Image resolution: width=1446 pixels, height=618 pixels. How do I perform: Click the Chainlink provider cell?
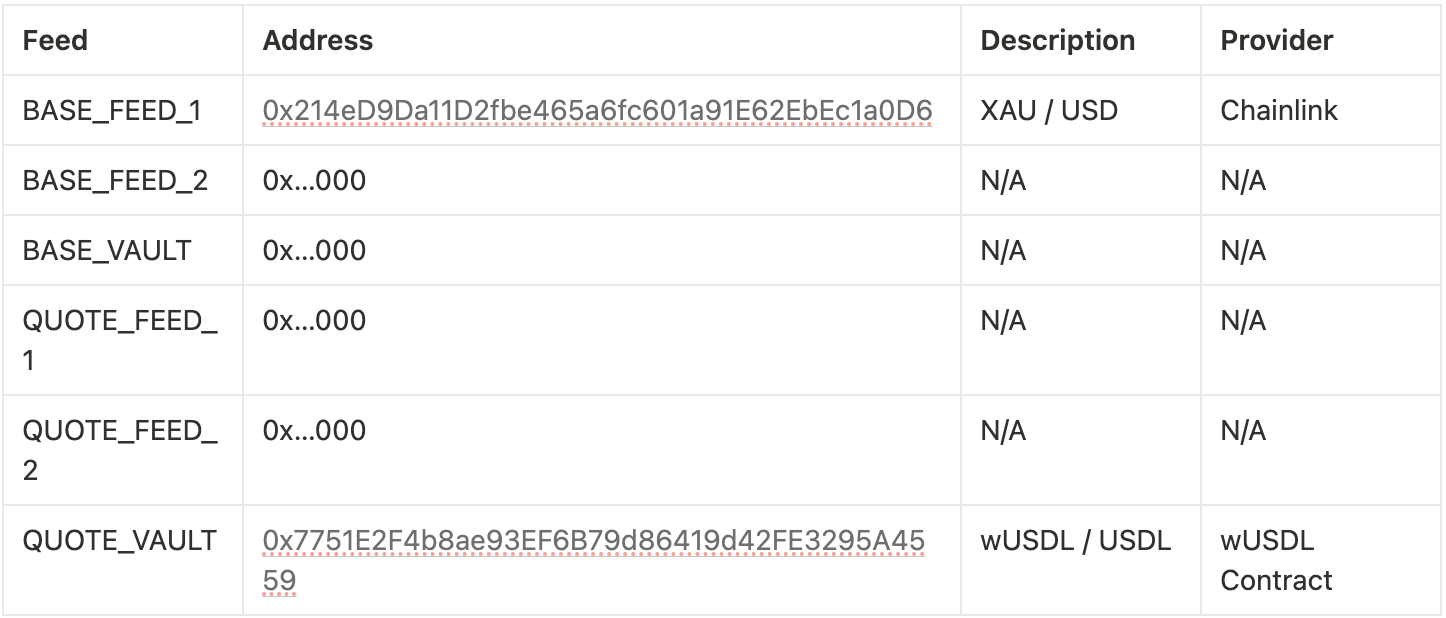point(1278,111)
